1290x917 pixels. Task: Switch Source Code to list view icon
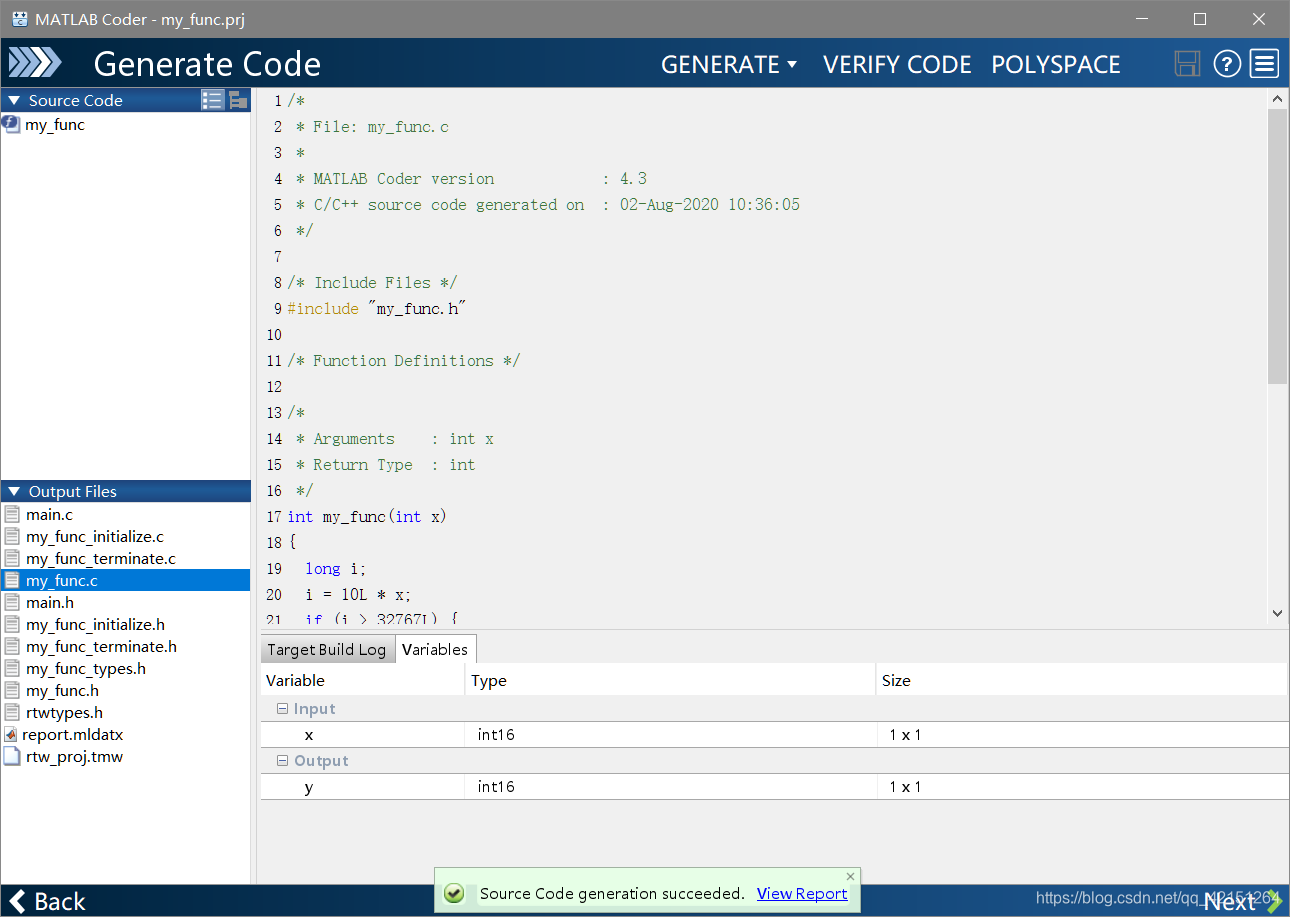point(212,100)
